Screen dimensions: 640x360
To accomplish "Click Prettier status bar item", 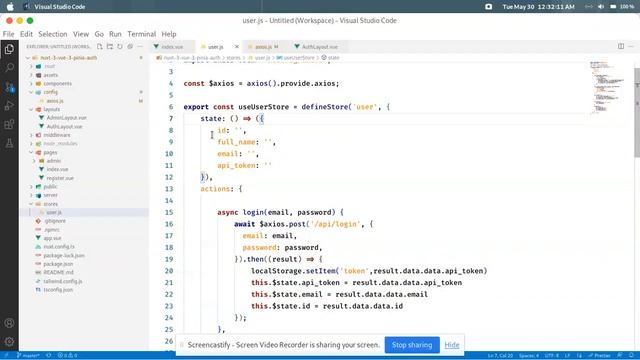I will [x=600, y=356].
